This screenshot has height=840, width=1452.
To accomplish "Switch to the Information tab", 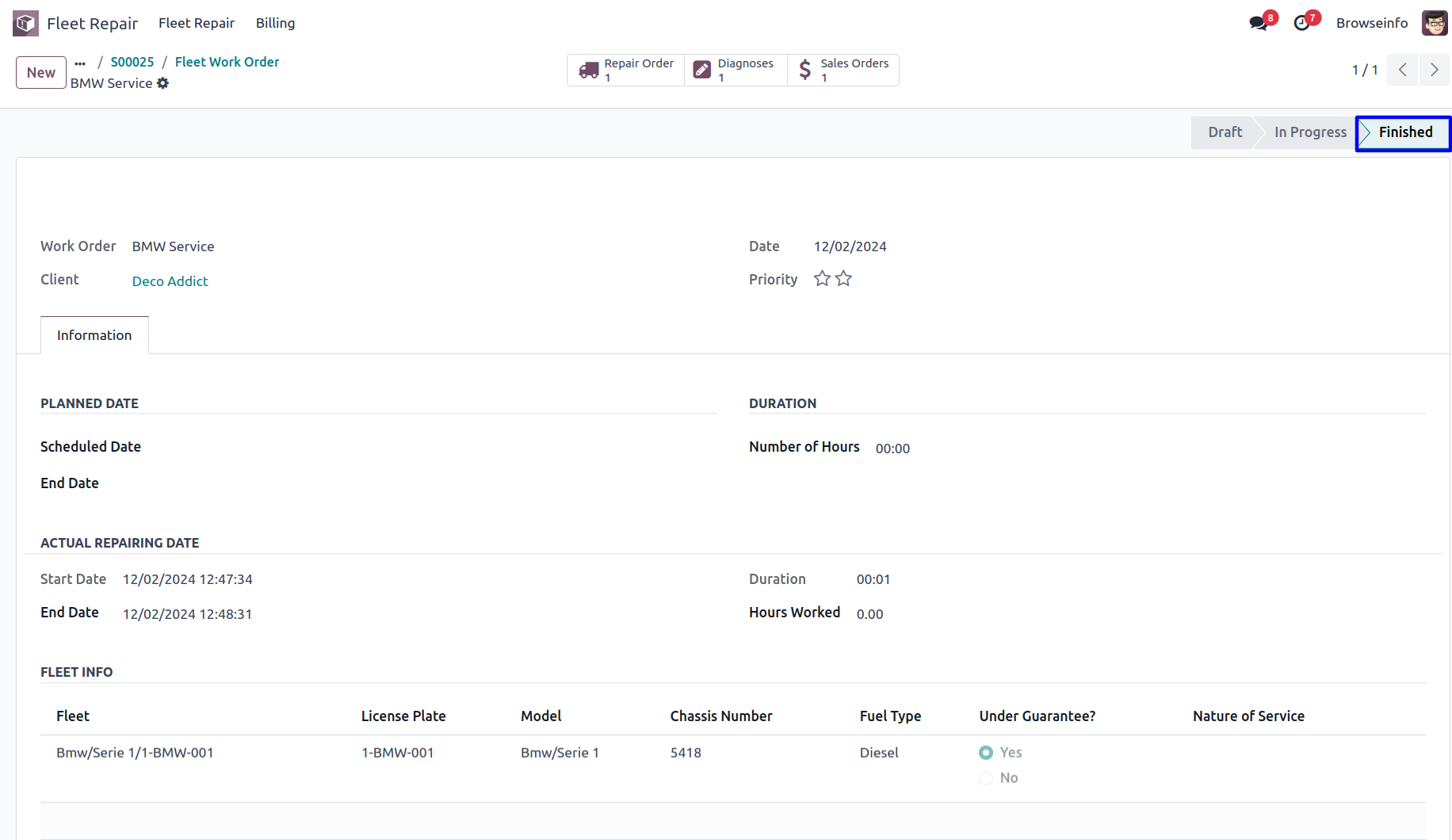I will pyautogui.click(x=94, y=335).
